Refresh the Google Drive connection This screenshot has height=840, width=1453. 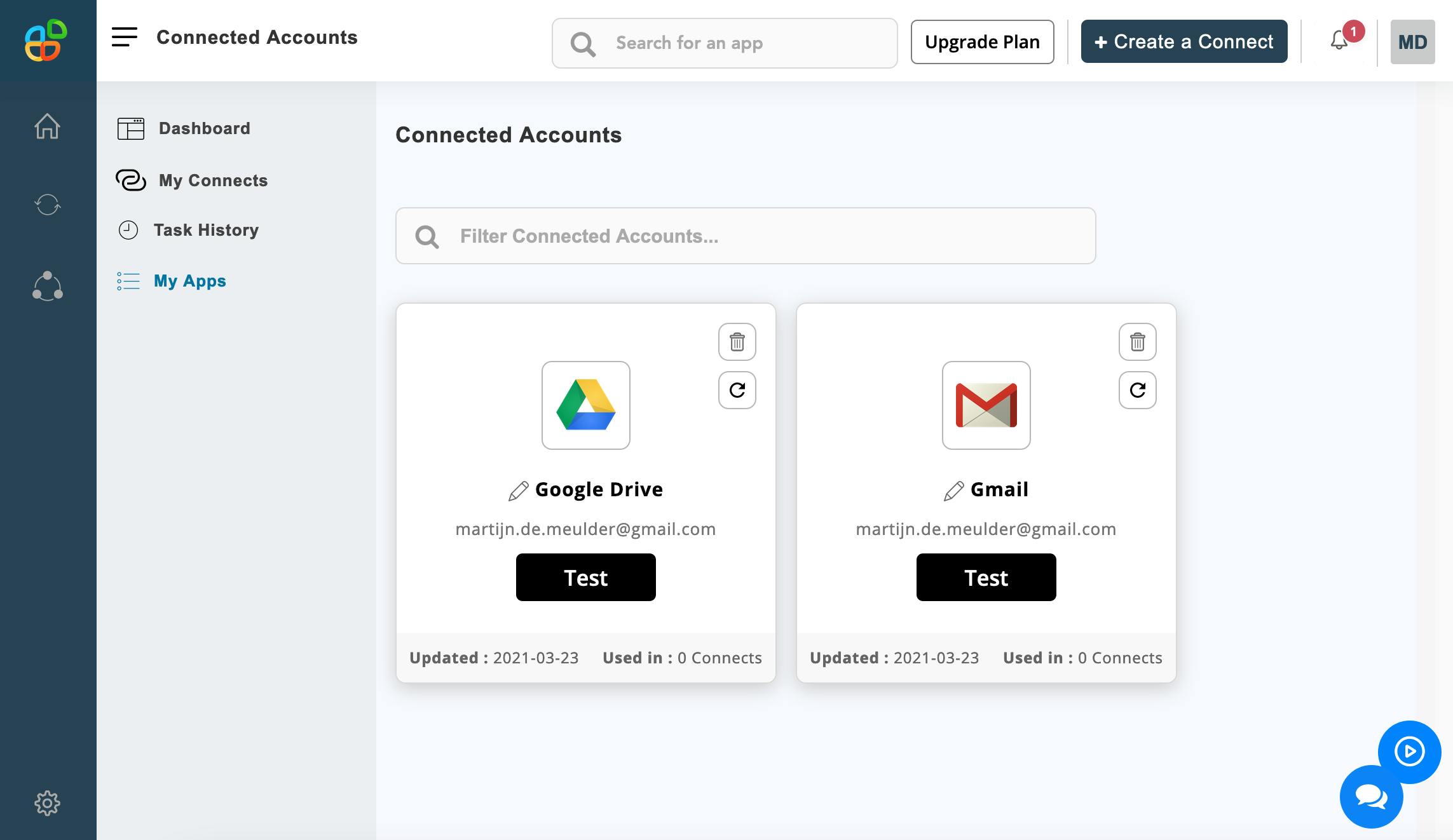coord(737,390)
